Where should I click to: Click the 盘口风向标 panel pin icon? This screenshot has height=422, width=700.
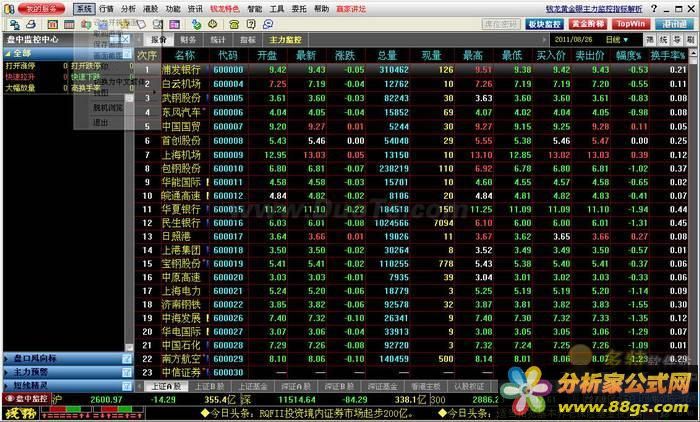point(127,358)
